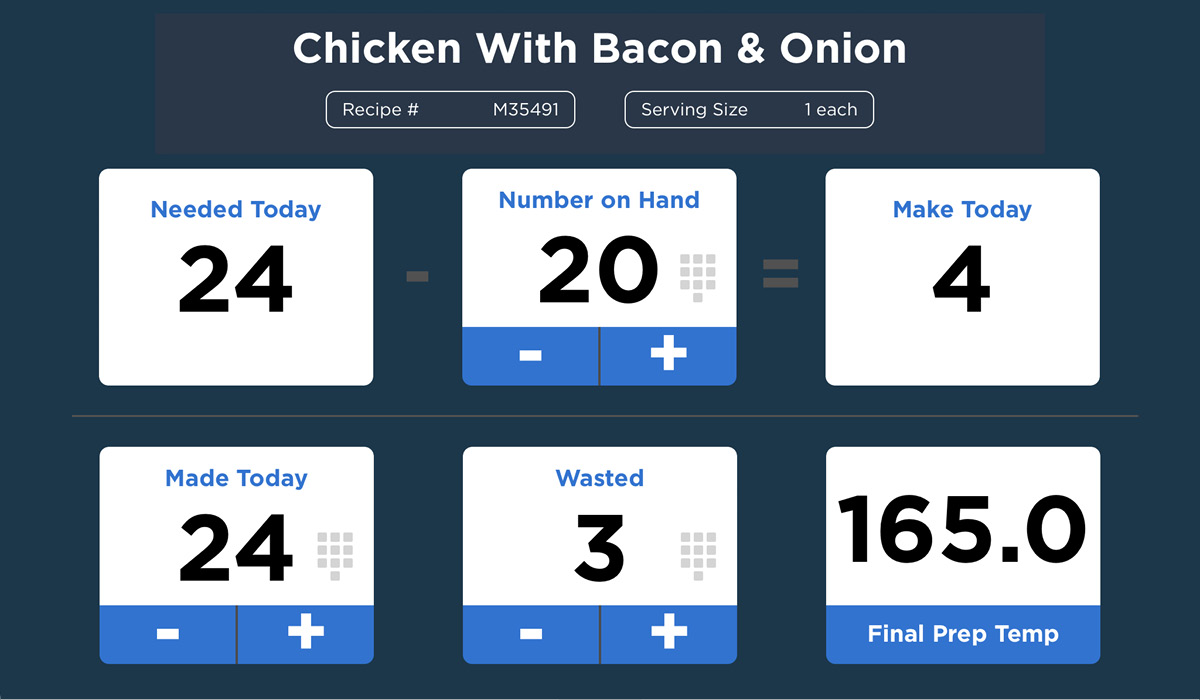
Task: Open keypad icon beside Made Today value
Action: click(x=335, y=556)
